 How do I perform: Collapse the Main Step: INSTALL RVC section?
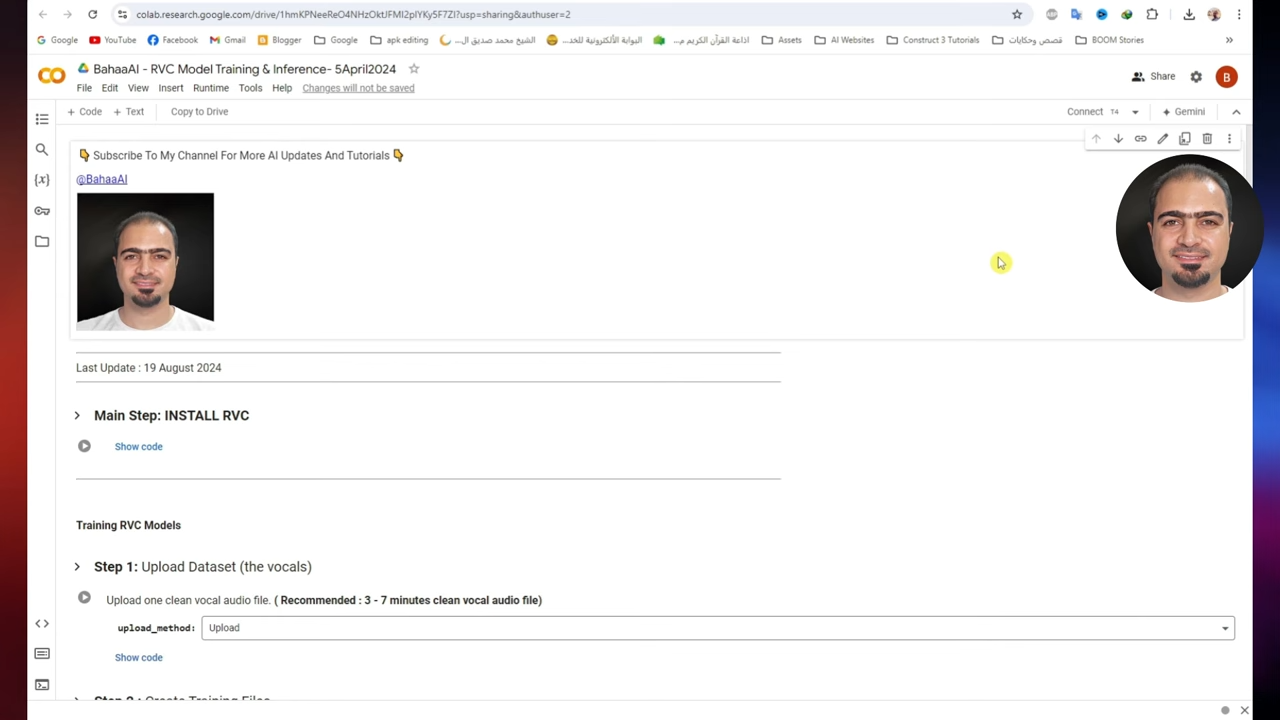coord(77,415)
